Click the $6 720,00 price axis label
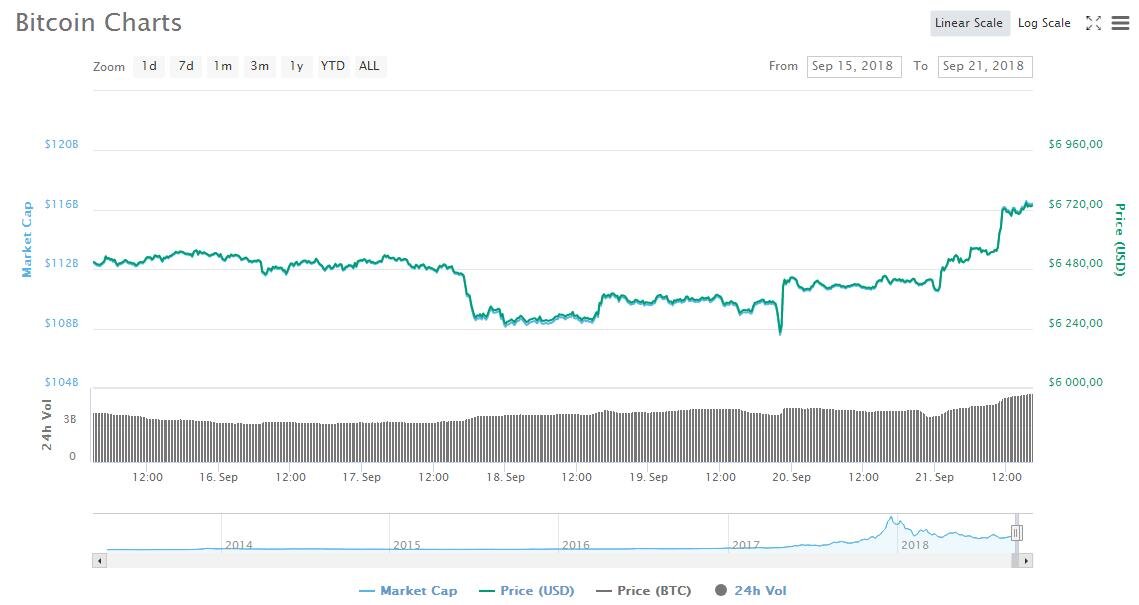This screenshot has height=605, width=1139. pyautogui.click(x=1075, y=204)
